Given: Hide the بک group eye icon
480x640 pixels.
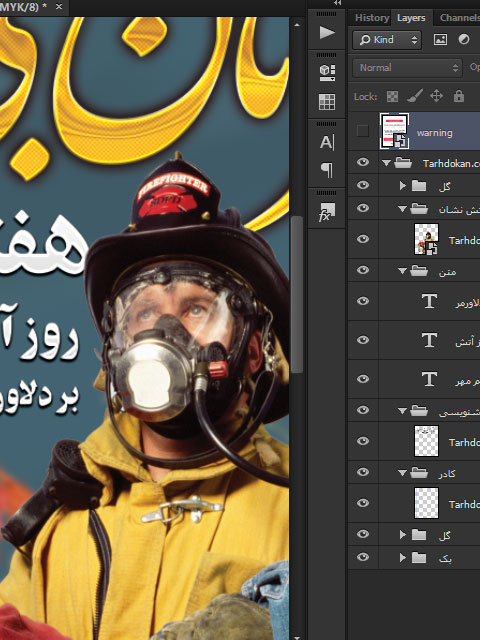Looking at the screenshot, I should click(x=363, y=557).
